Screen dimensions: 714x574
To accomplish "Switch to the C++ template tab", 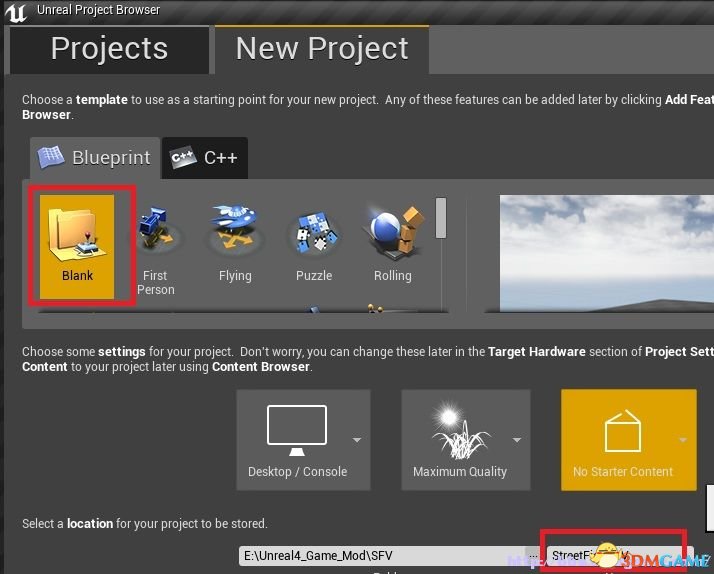I will coord(205,158).
